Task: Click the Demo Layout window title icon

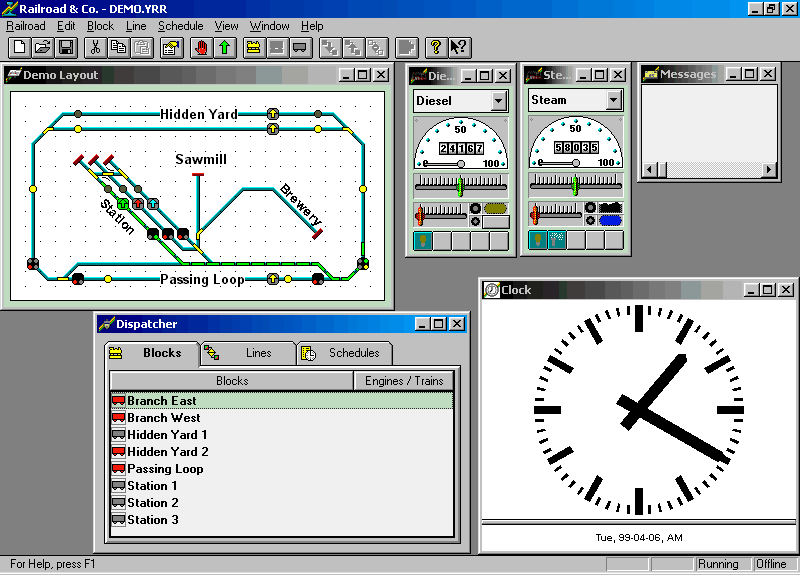Action: coord(14,74)
